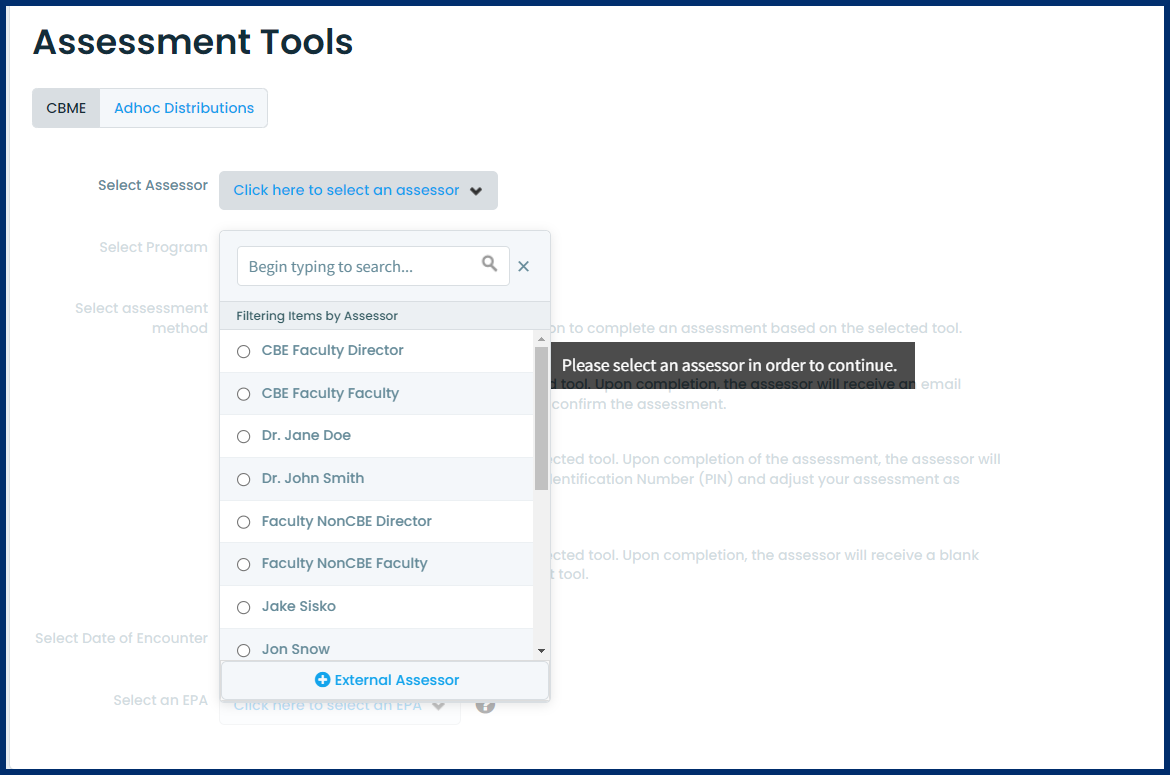Click the magnifying glass search icon
This screenshot has height=775, width=1170.
pyautogui.click(x=489, y=264)
